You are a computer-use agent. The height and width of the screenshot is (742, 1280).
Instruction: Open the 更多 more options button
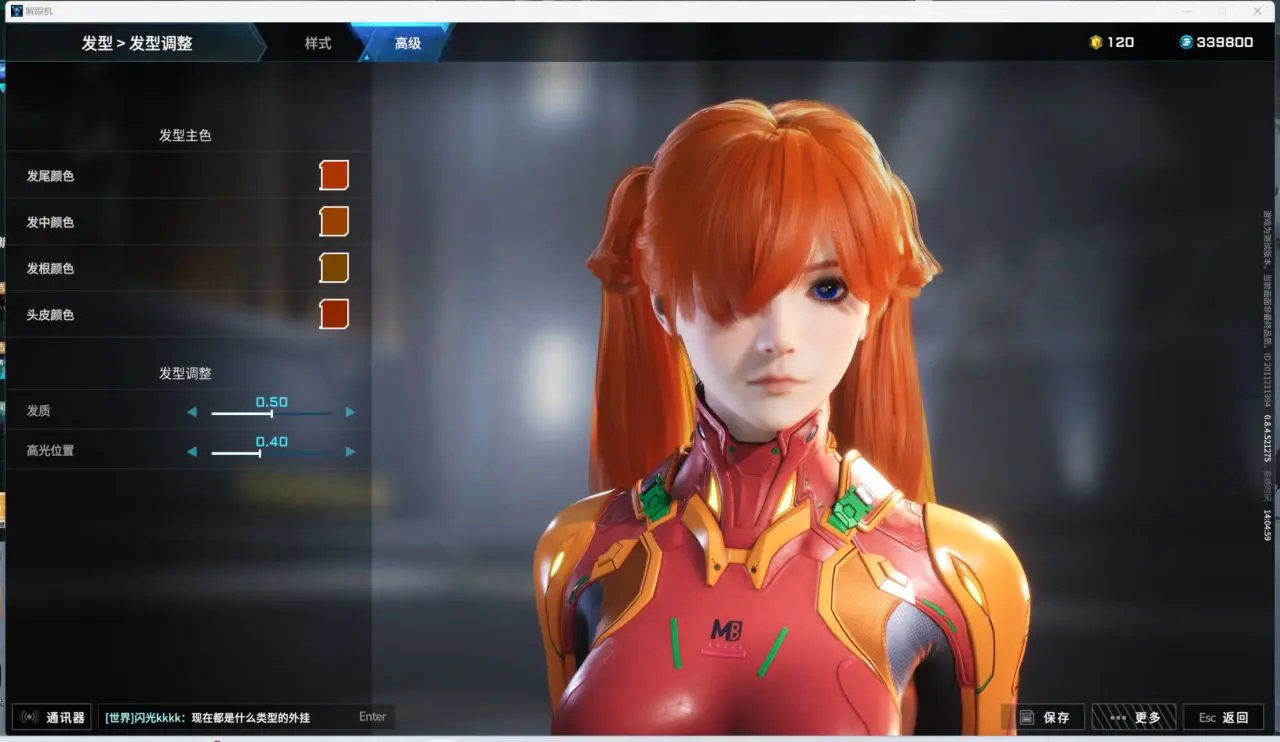1134,717
